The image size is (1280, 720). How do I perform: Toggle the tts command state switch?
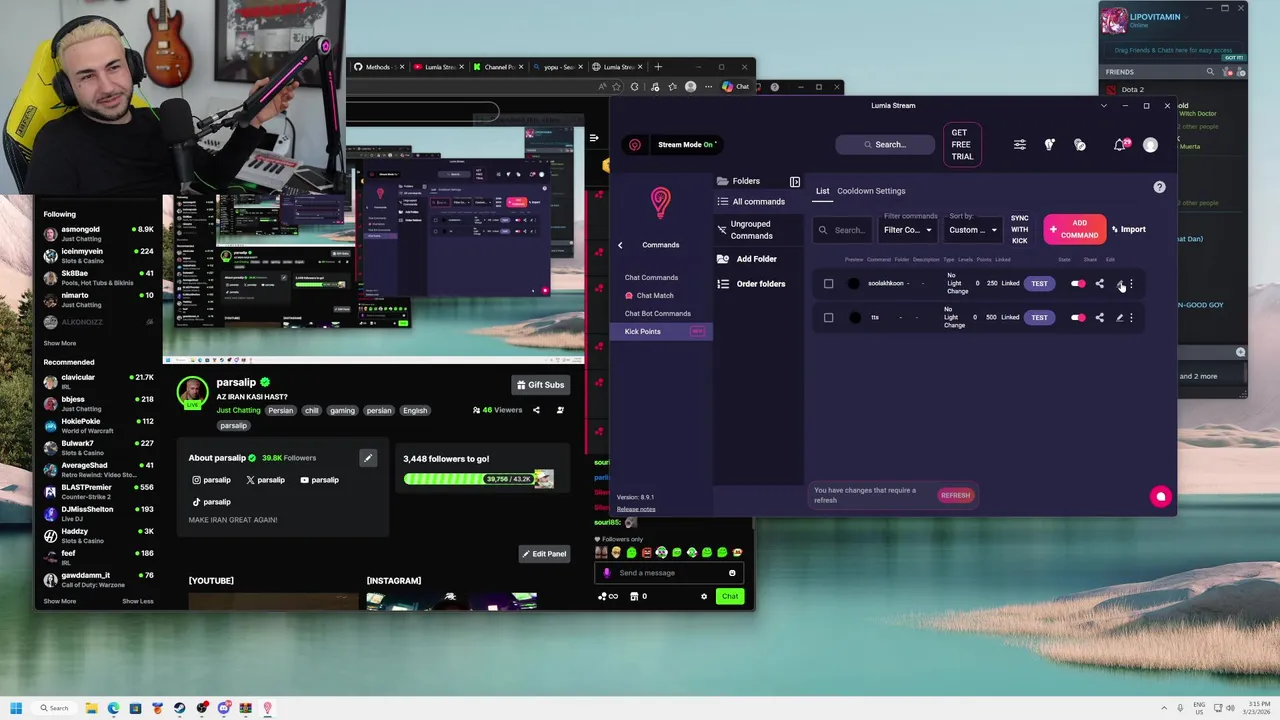coord(1078,318)
